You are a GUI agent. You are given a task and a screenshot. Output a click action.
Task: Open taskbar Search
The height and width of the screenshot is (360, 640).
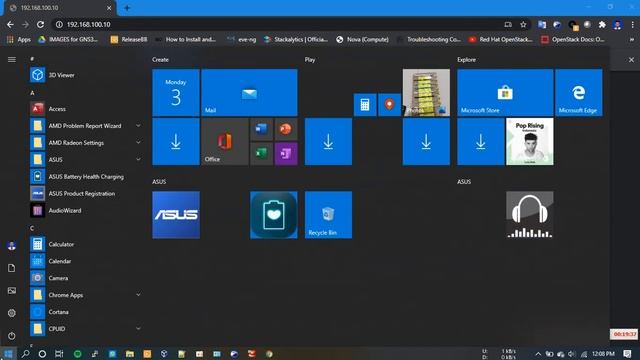click(25, 354)
